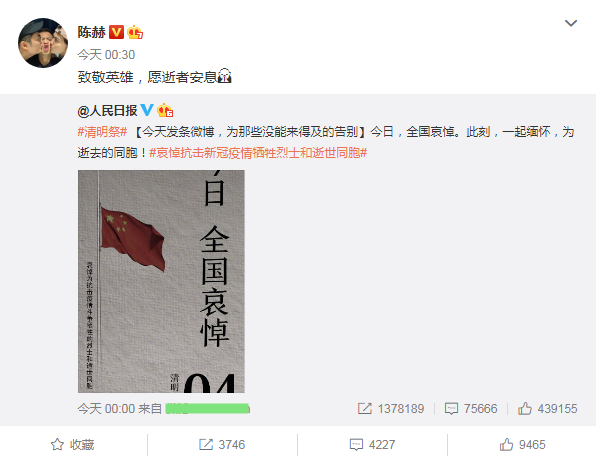Click the crown membership icon beside 陈赫
Image resolution: width=596 pixels, height=461 pixels.
(135, 32)
